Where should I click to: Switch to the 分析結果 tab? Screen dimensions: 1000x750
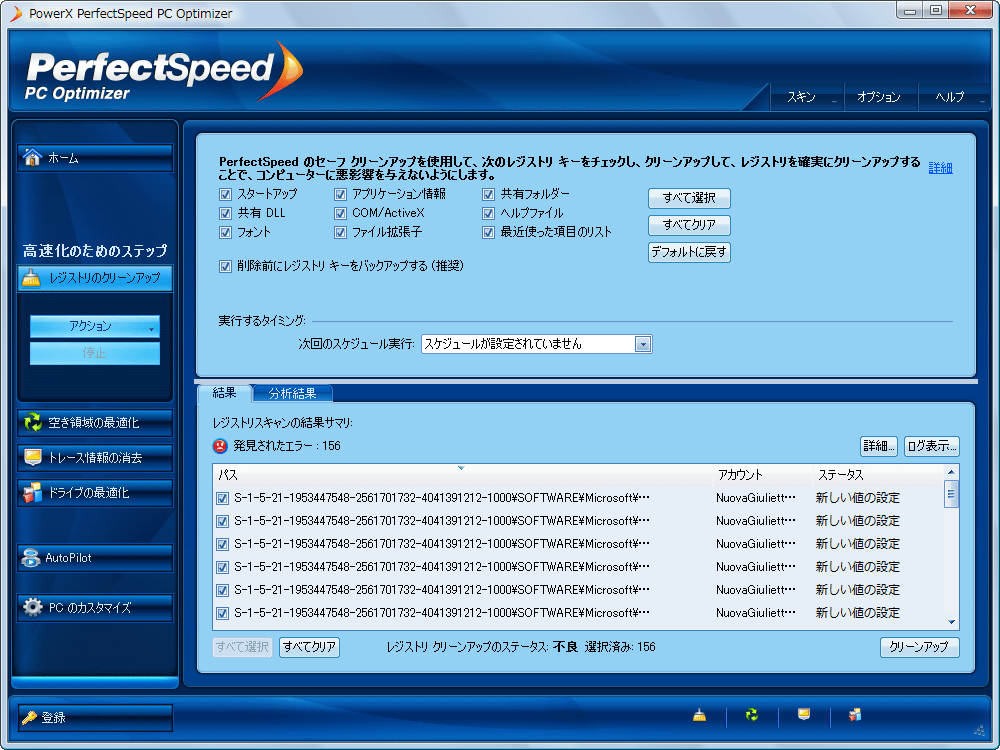[x=293, y=393]
